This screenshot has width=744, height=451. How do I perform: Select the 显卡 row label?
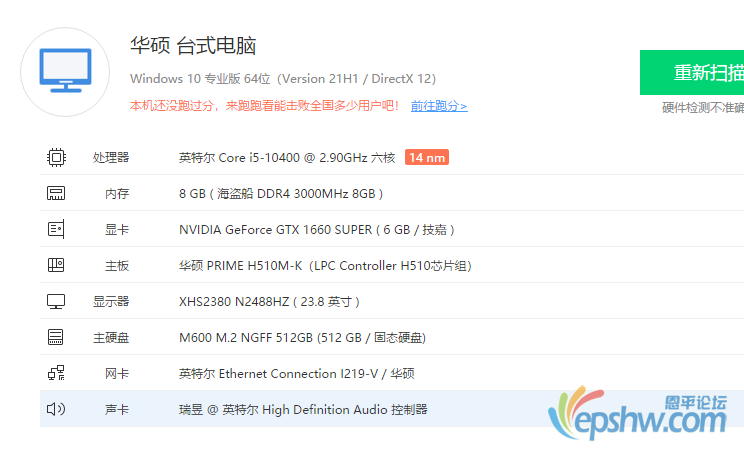117,230
